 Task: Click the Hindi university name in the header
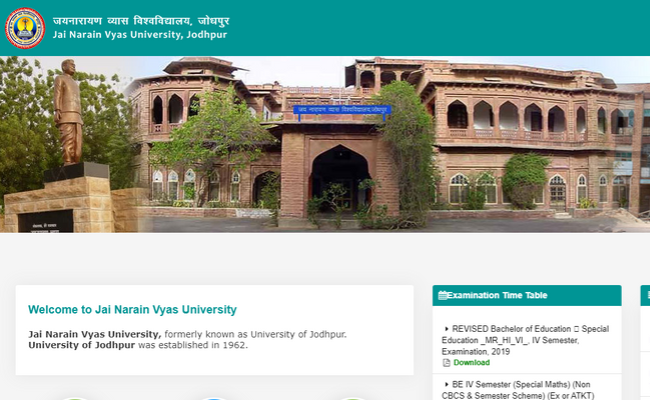pos(141,21)
